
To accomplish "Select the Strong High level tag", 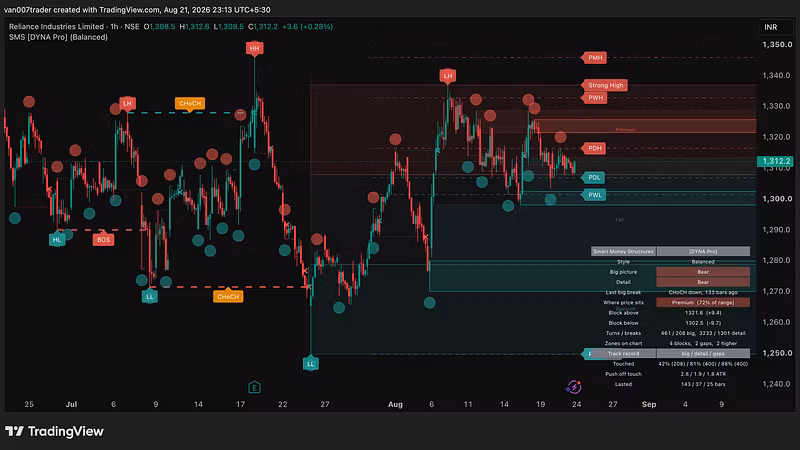I will pos(605,85).
